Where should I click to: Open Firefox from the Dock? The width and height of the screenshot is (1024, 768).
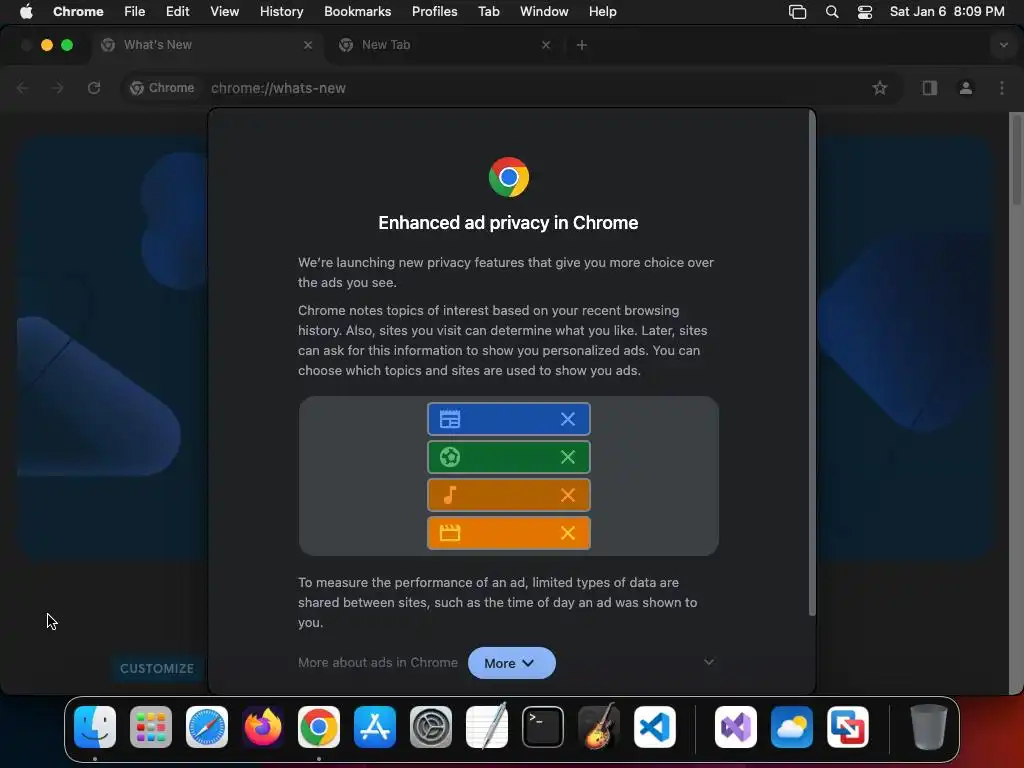(263, 727)
